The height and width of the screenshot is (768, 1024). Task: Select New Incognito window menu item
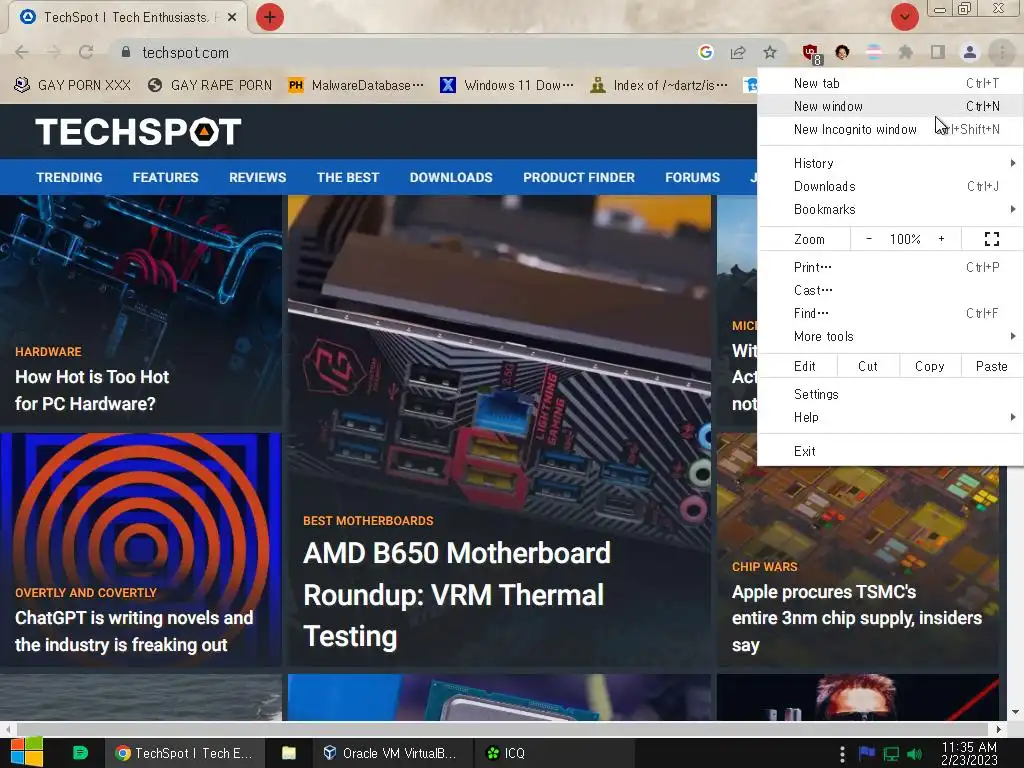pyautogui.click(x=890, y=129)
